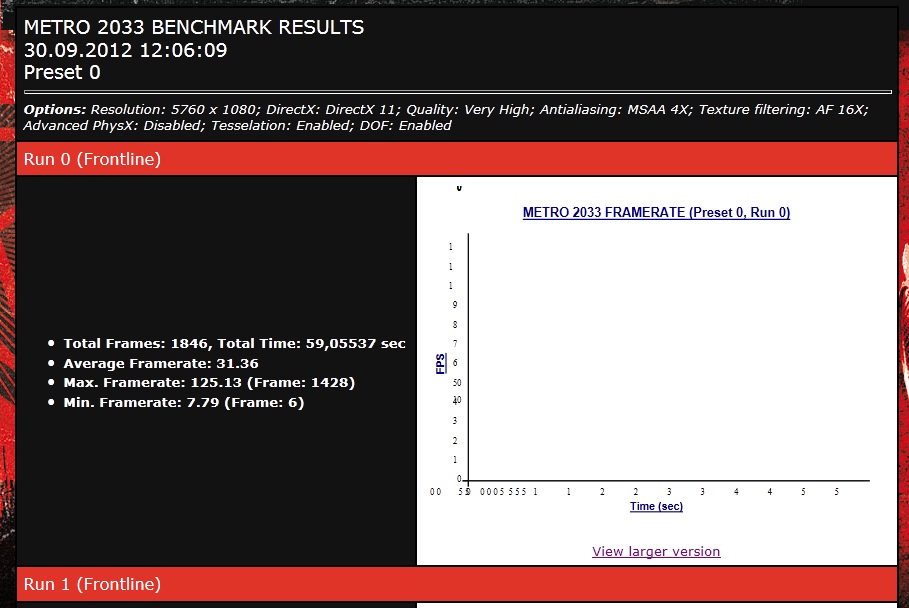Click the Run 0 framerate graph plot area
Image resolution: width=909 pixels, height=608 pixels.
point(668,357)
